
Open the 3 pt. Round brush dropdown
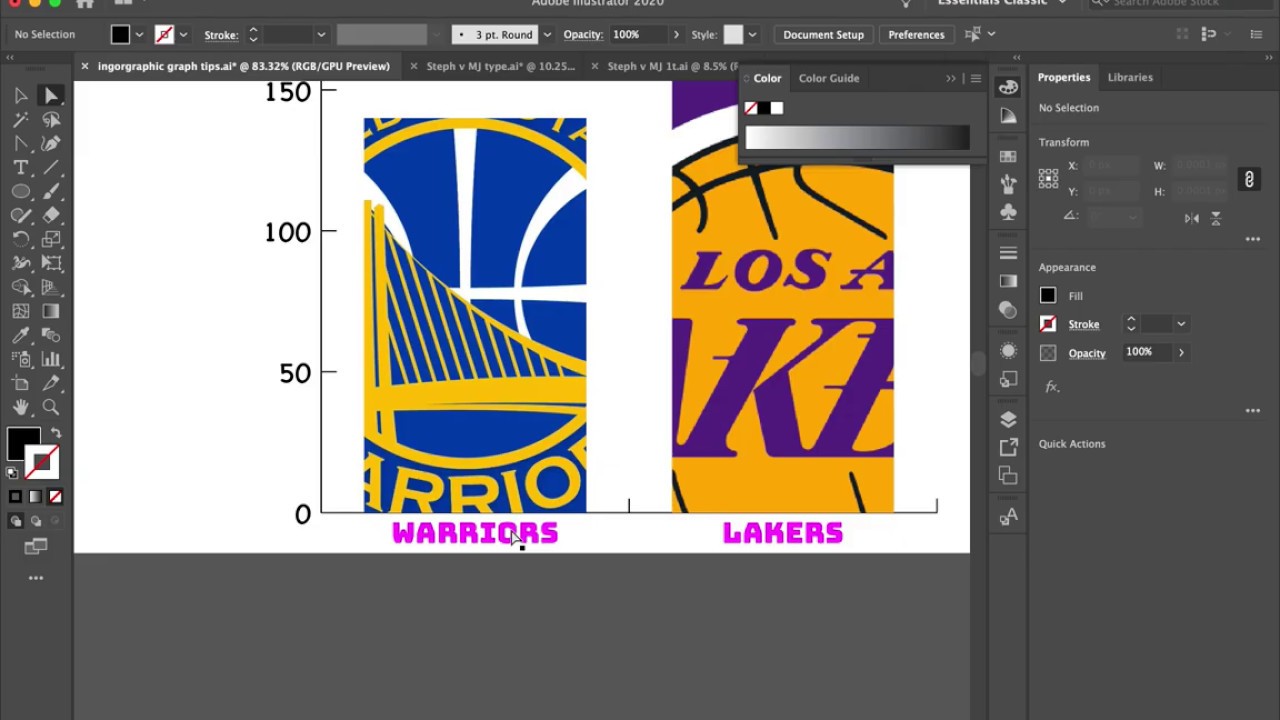547,35
